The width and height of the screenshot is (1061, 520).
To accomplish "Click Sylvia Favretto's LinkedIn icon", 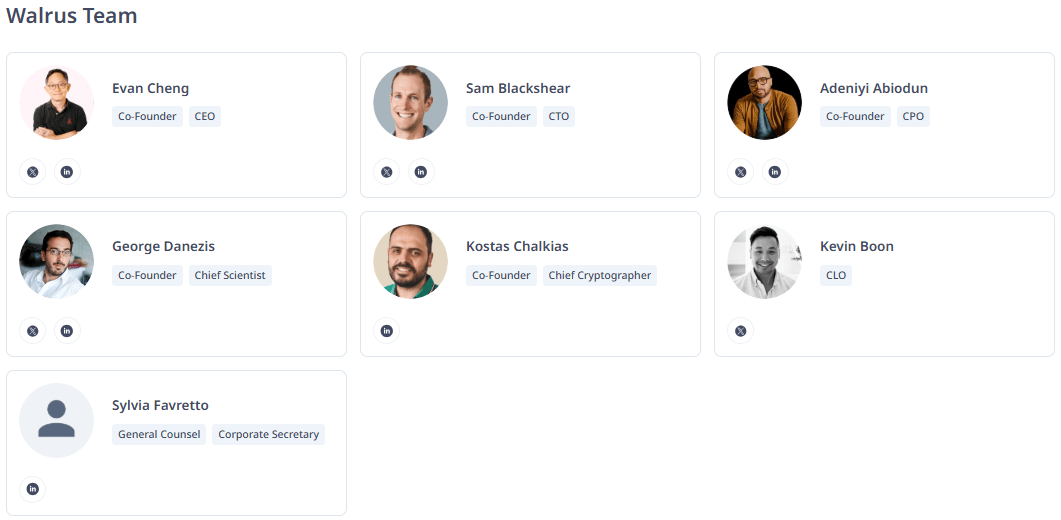I will point(33,489).
